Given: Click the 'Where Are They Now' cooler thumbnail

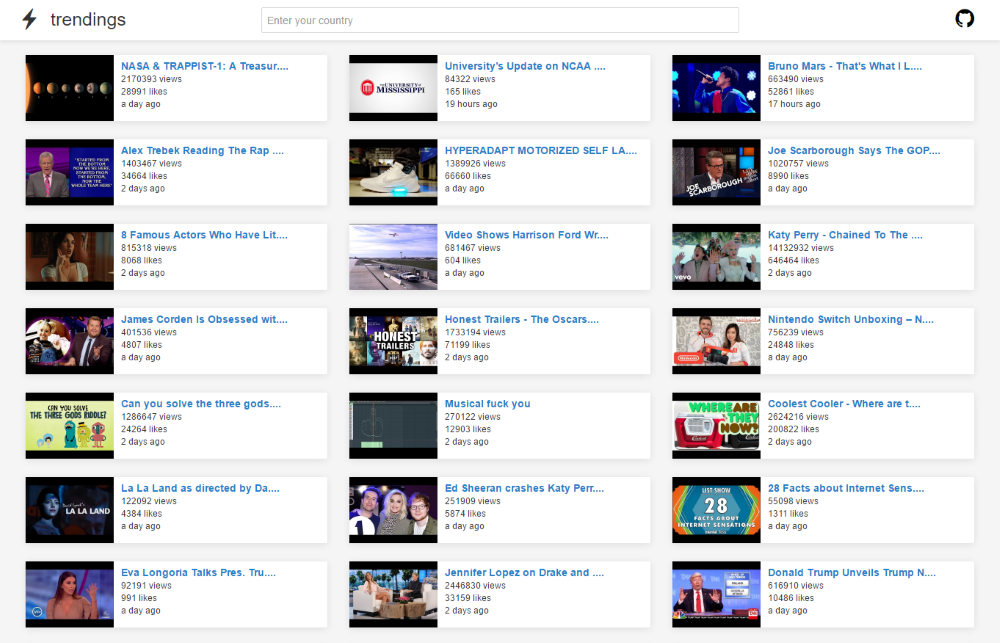Looking at the screenshot, I should 716,425.
